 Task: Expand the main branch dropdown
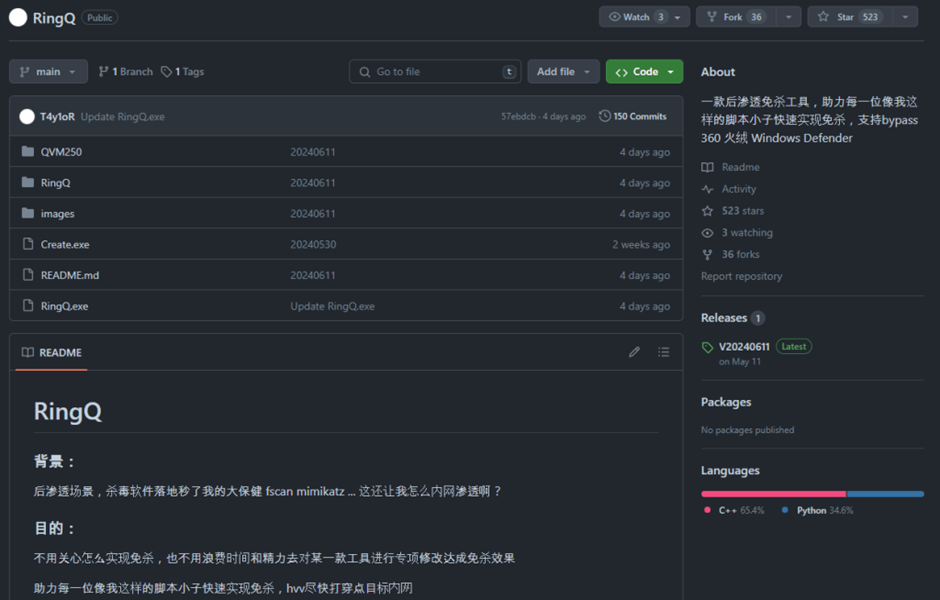[x=48, y=71]
